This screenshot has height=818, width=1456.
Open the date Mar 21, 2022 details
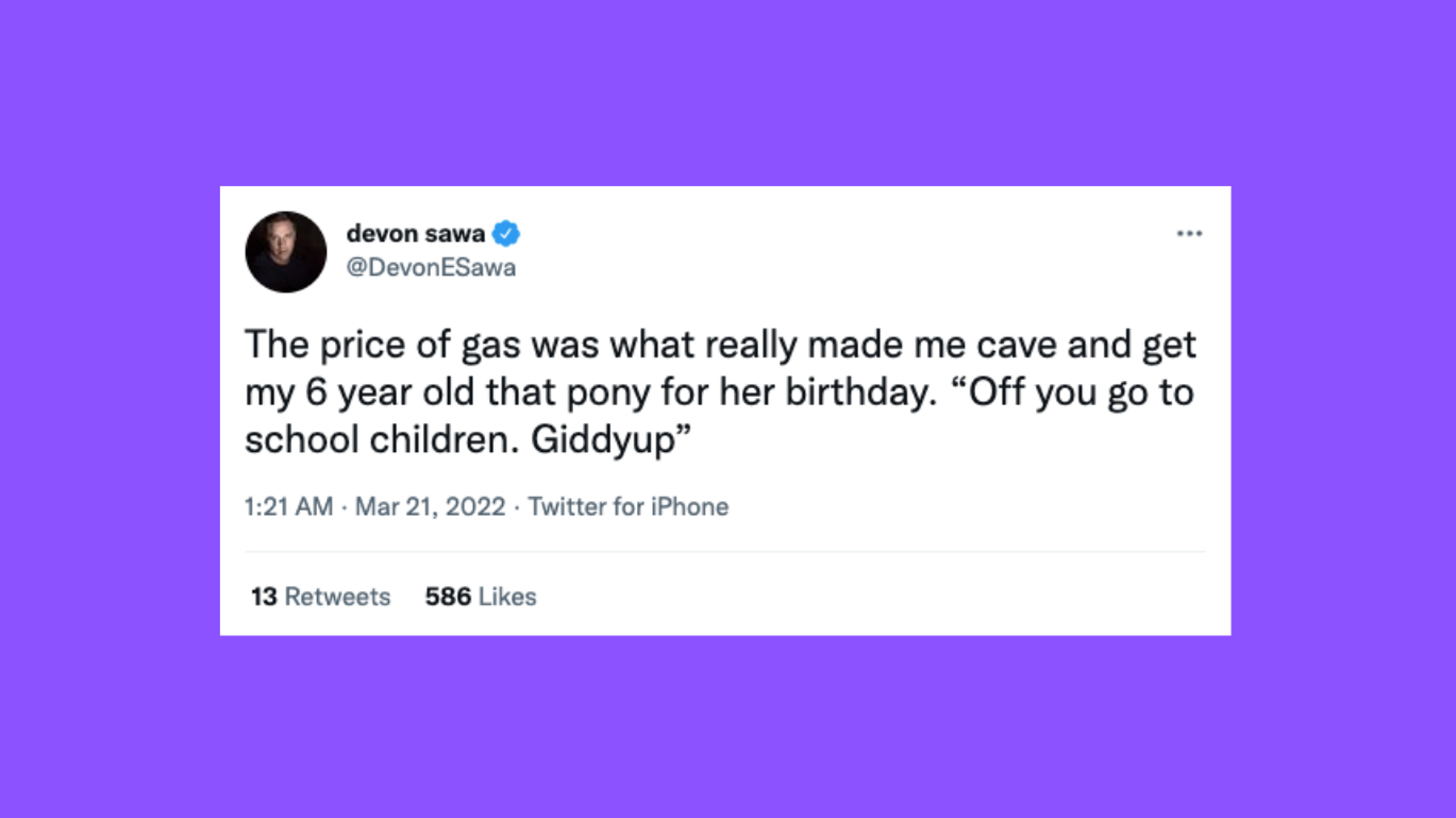pyautogui.click(x=430, y=506)
